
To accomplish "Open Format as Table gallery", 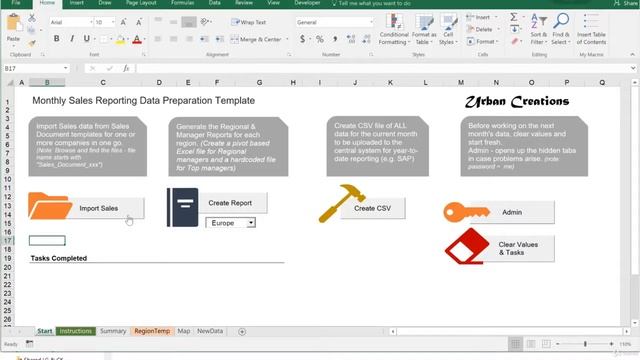I will click(x=424, y=29).
